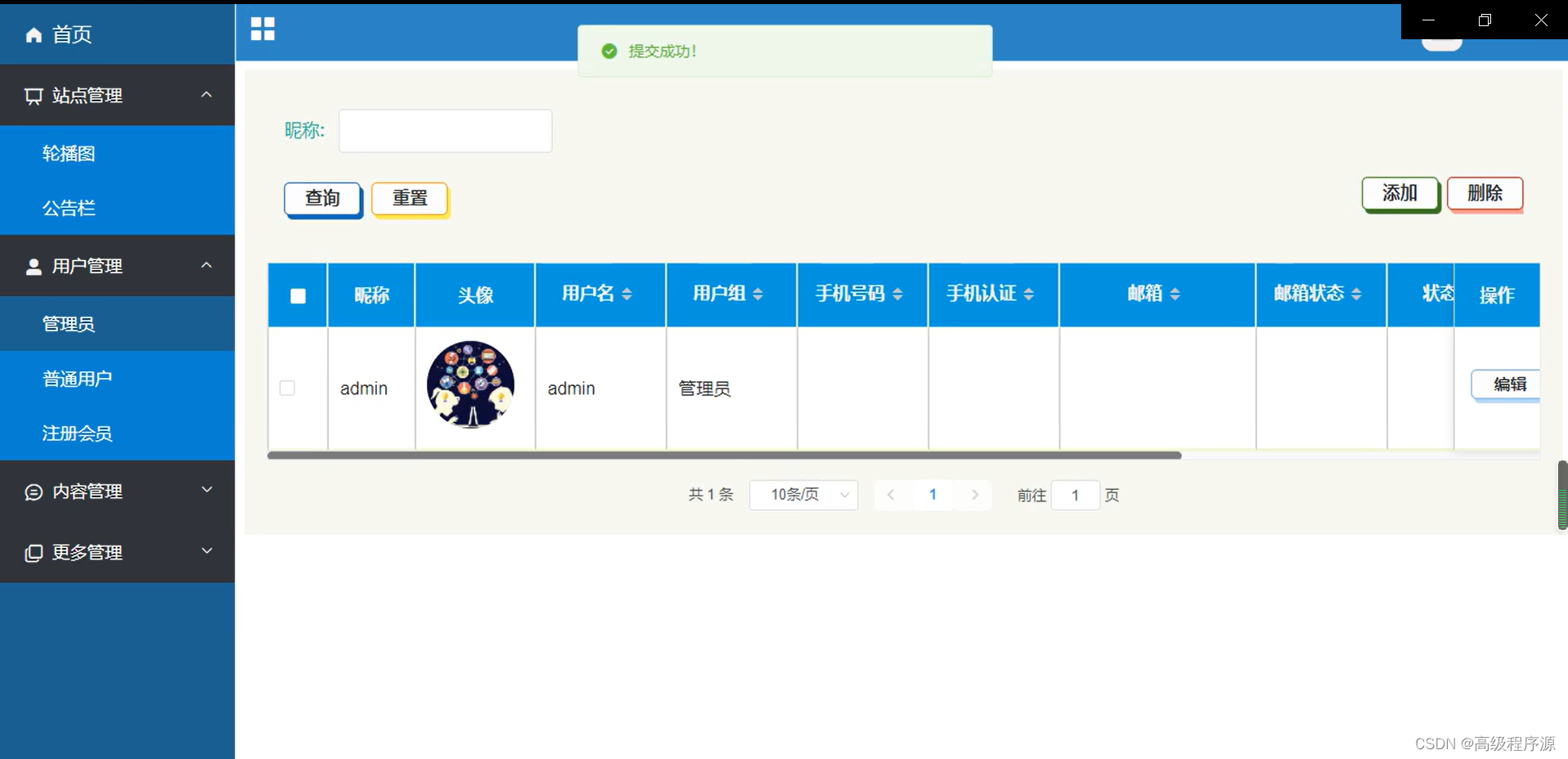The height and width of the screenshot is (759, 1568).
Task: Check the checkbox on the admin user row
Action: (286, 388)
